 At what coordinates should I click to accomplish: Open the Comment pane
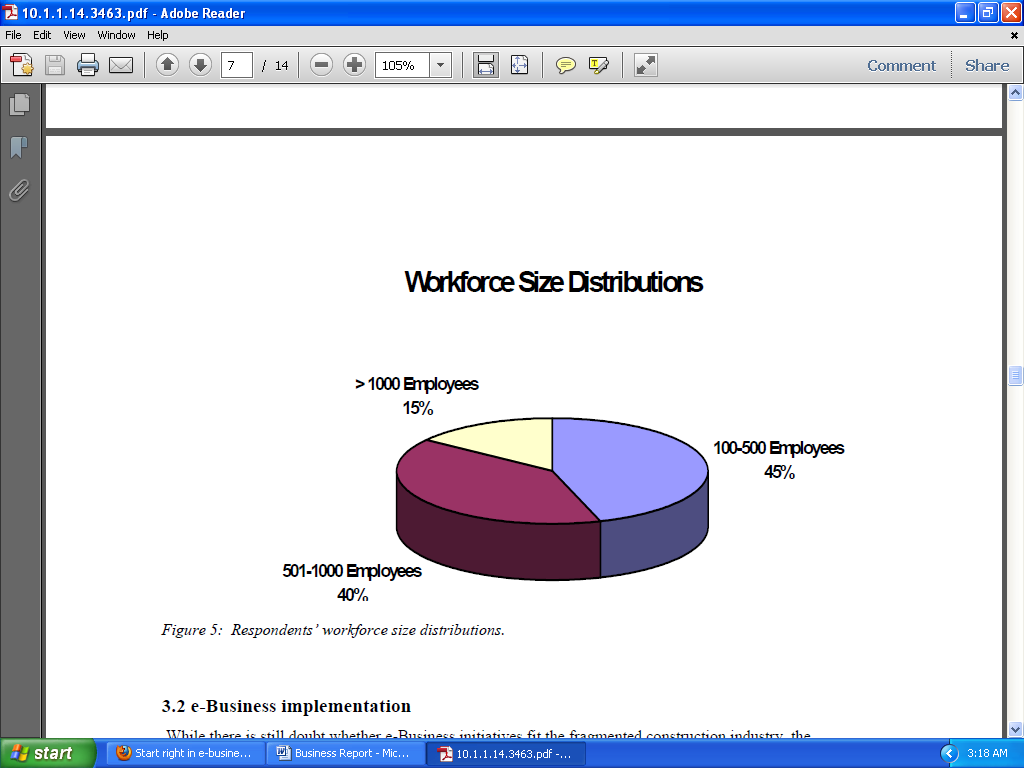coord(901,66)
